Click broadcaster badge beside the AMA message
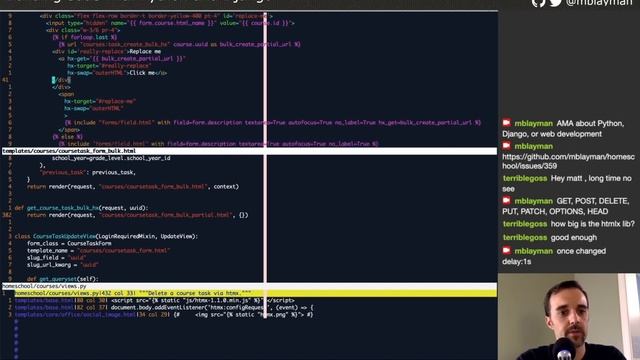The width and height of the screenshot is (640, 360). [x=507, y=122]
